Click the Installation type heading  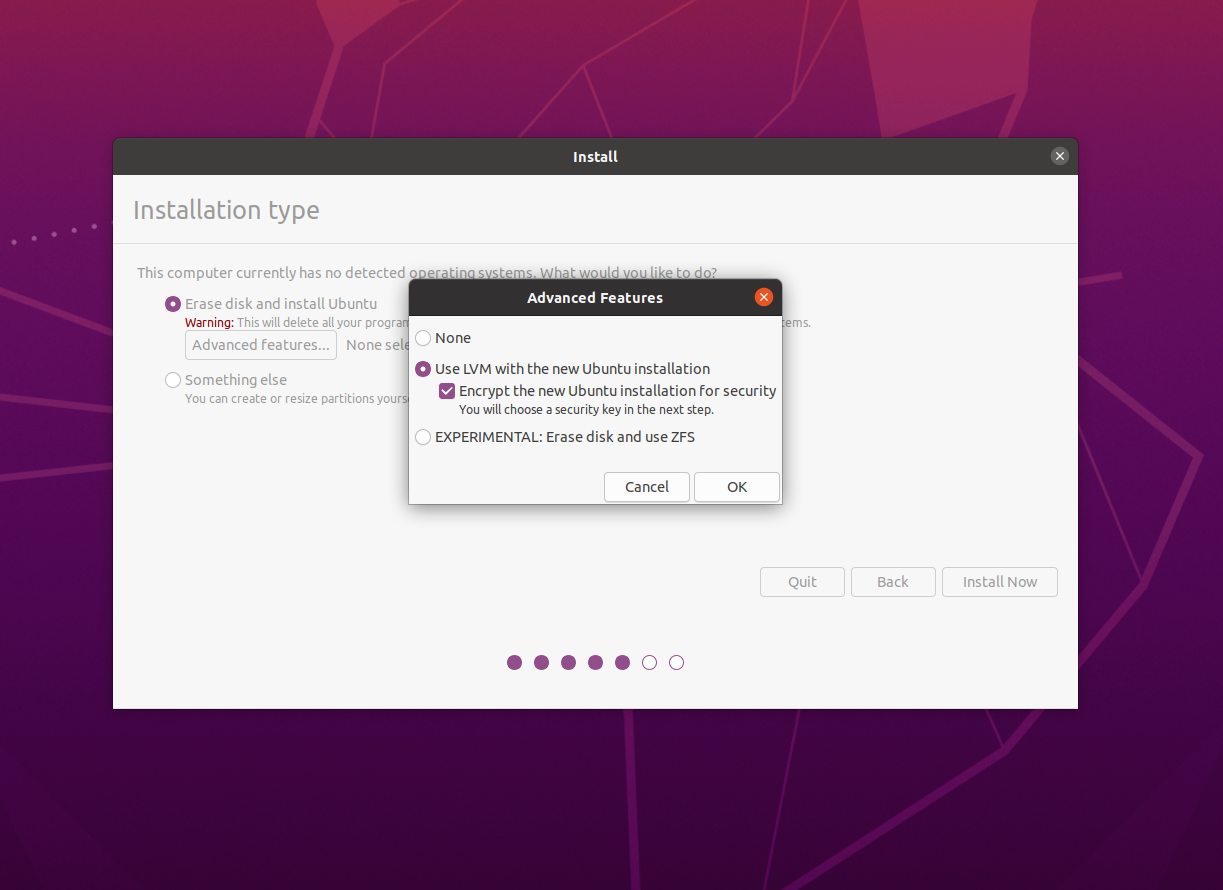point(226,210)
